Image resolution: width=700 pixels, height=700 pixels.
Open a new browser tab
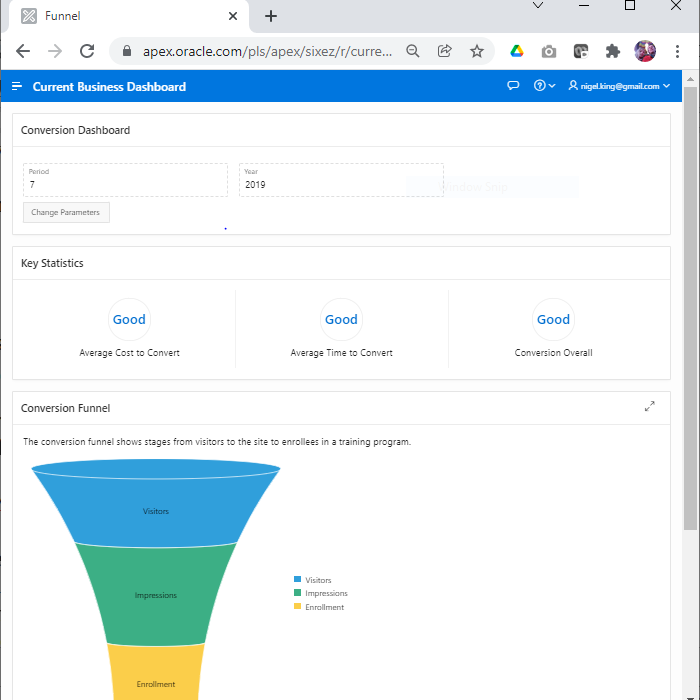tap(271, 16)
